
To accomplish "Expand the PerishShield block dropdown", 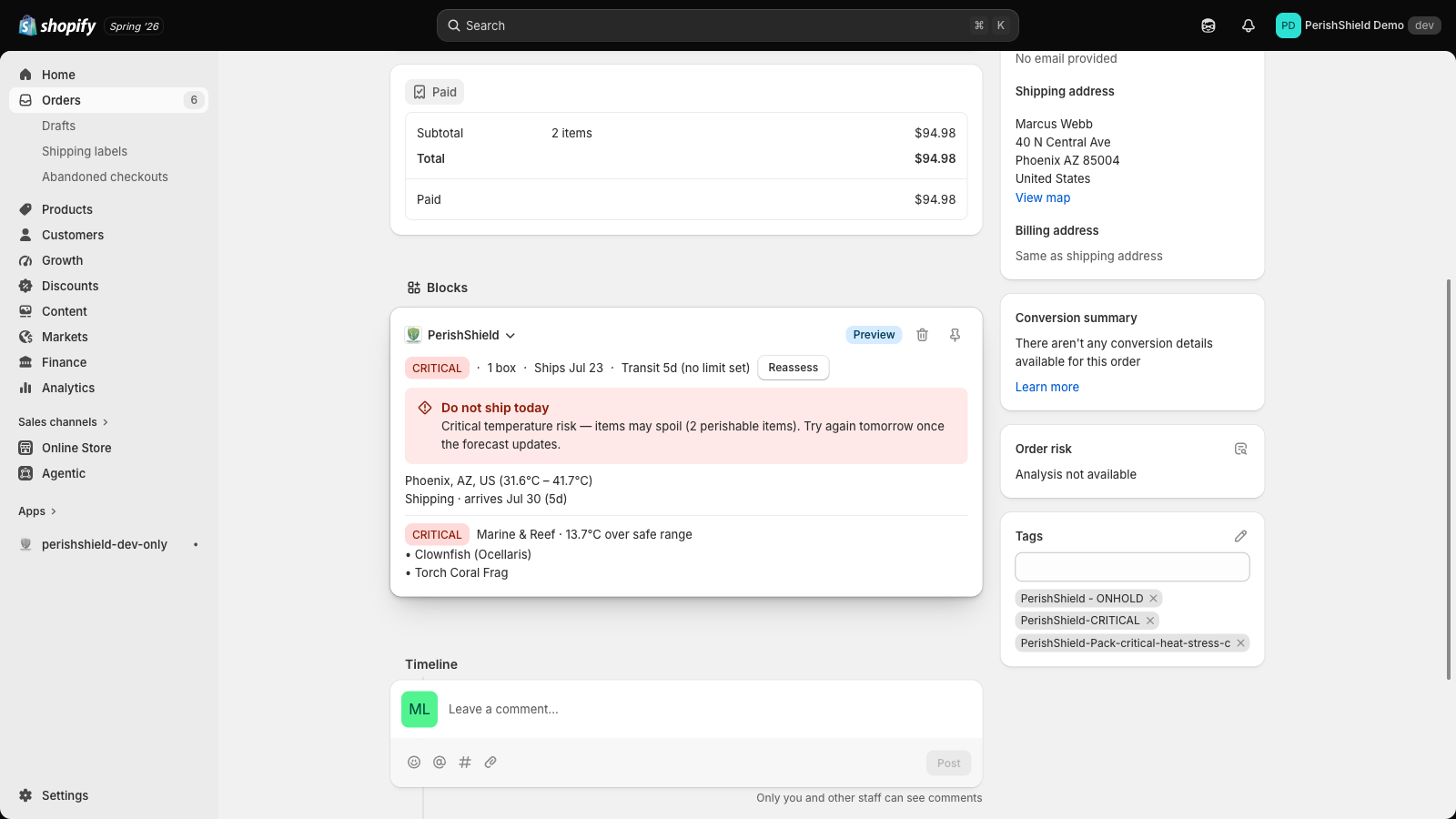I will pyautogui.click(x=511, y=336).
